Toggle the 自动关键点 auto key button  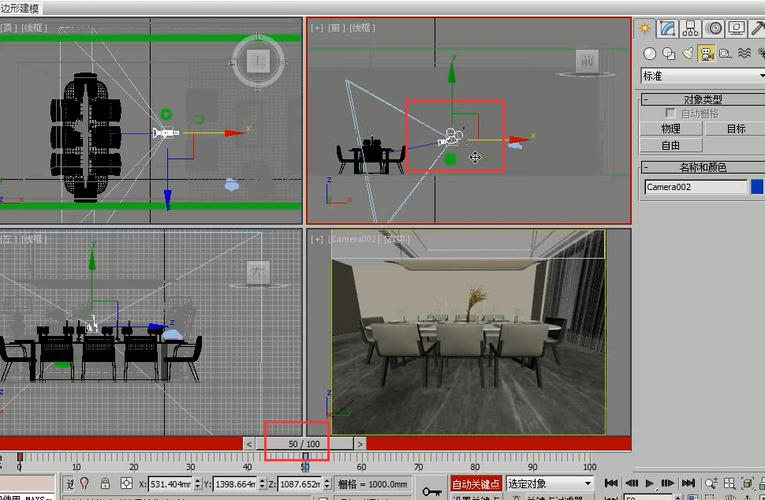pos(476,484)
